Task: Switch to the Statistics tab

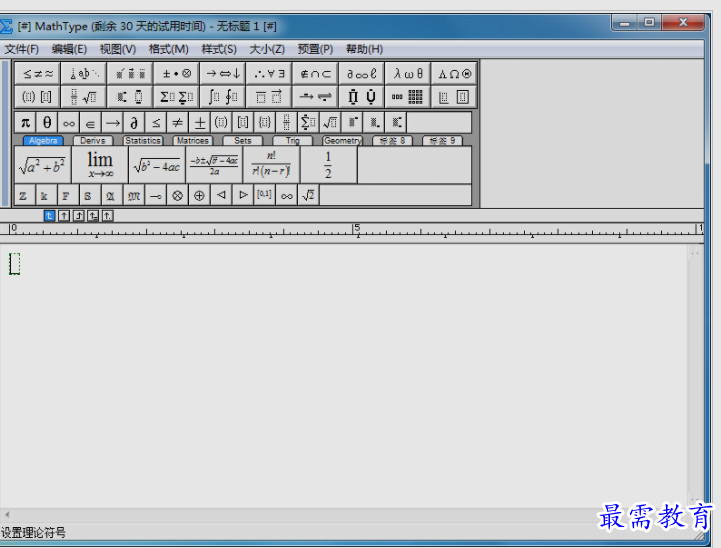Action: [x=143, y=141]
